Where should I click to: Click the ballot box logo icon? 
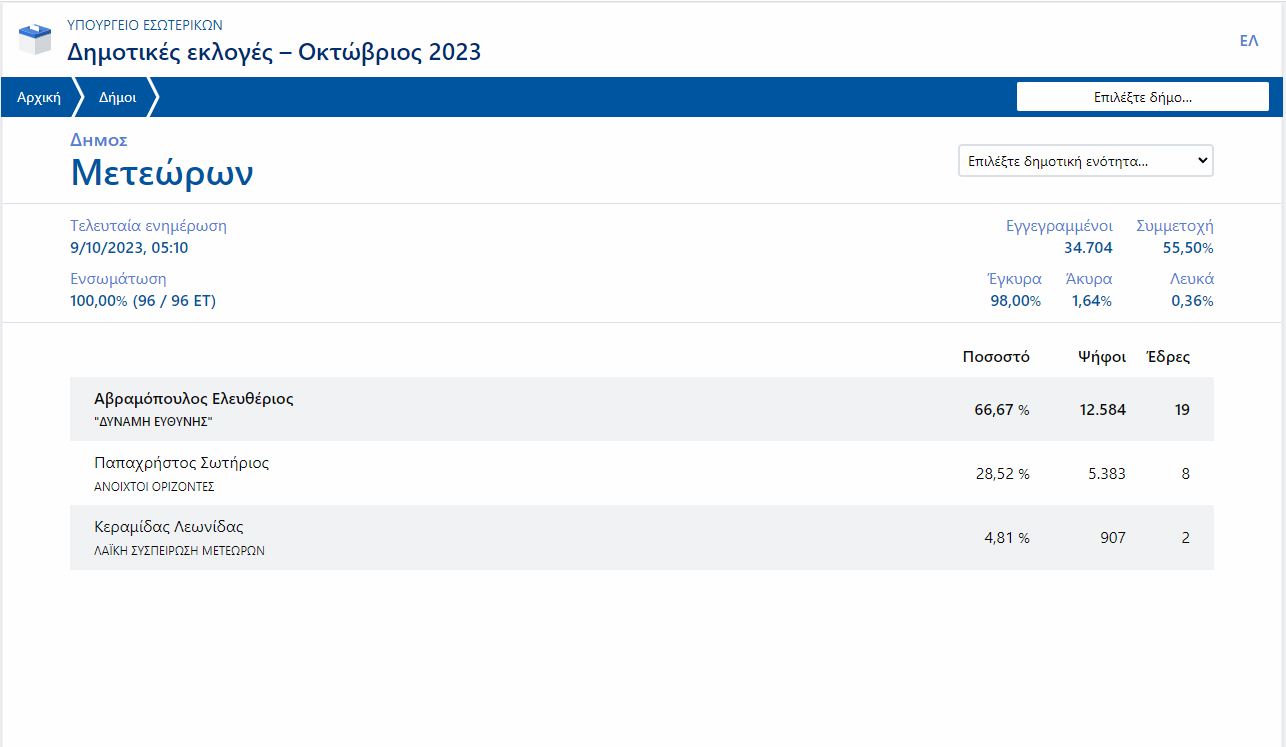(x=35, y=39)
